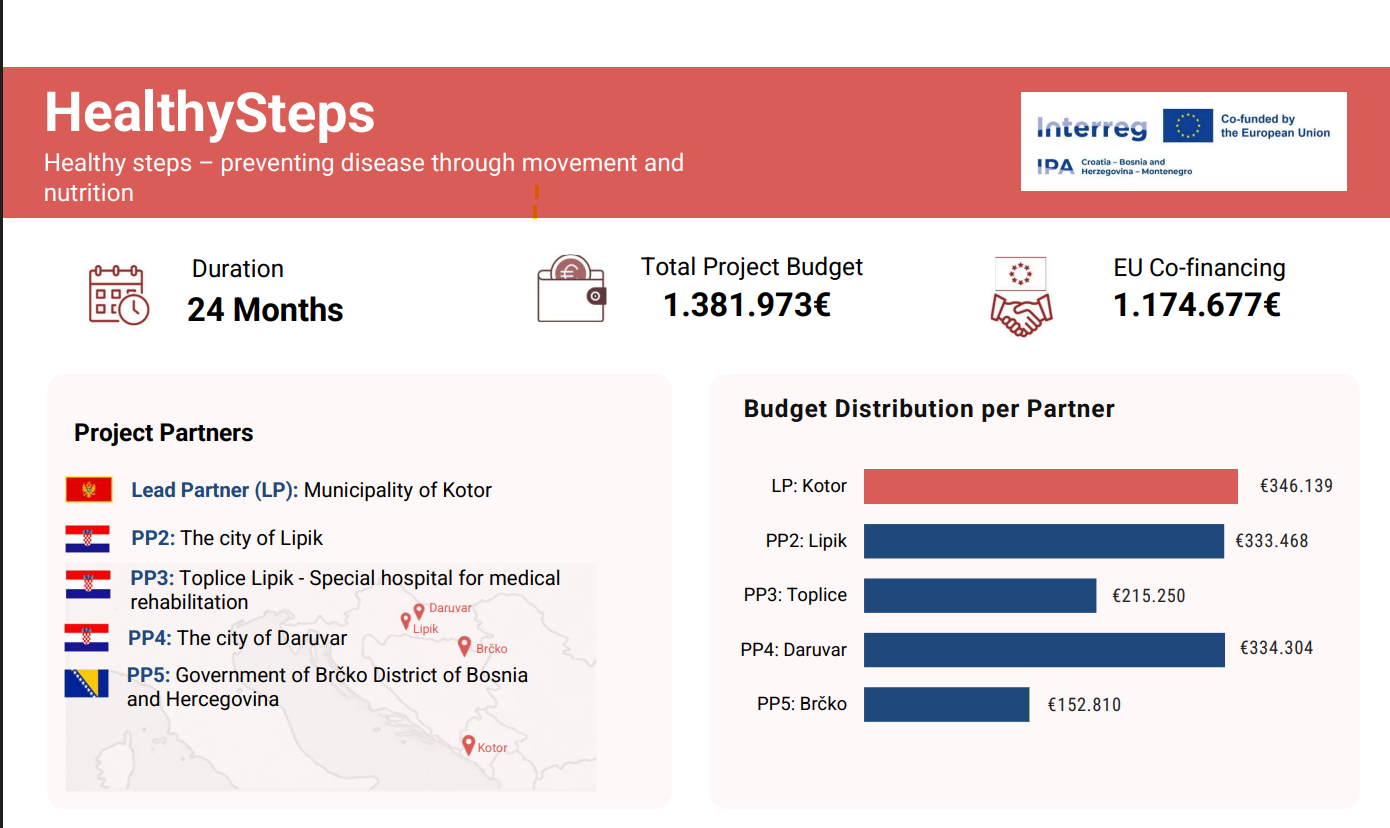Click Lead Partner (LP) label text
This screenshot has height=828, width=1390.
[x=215, y=490]
